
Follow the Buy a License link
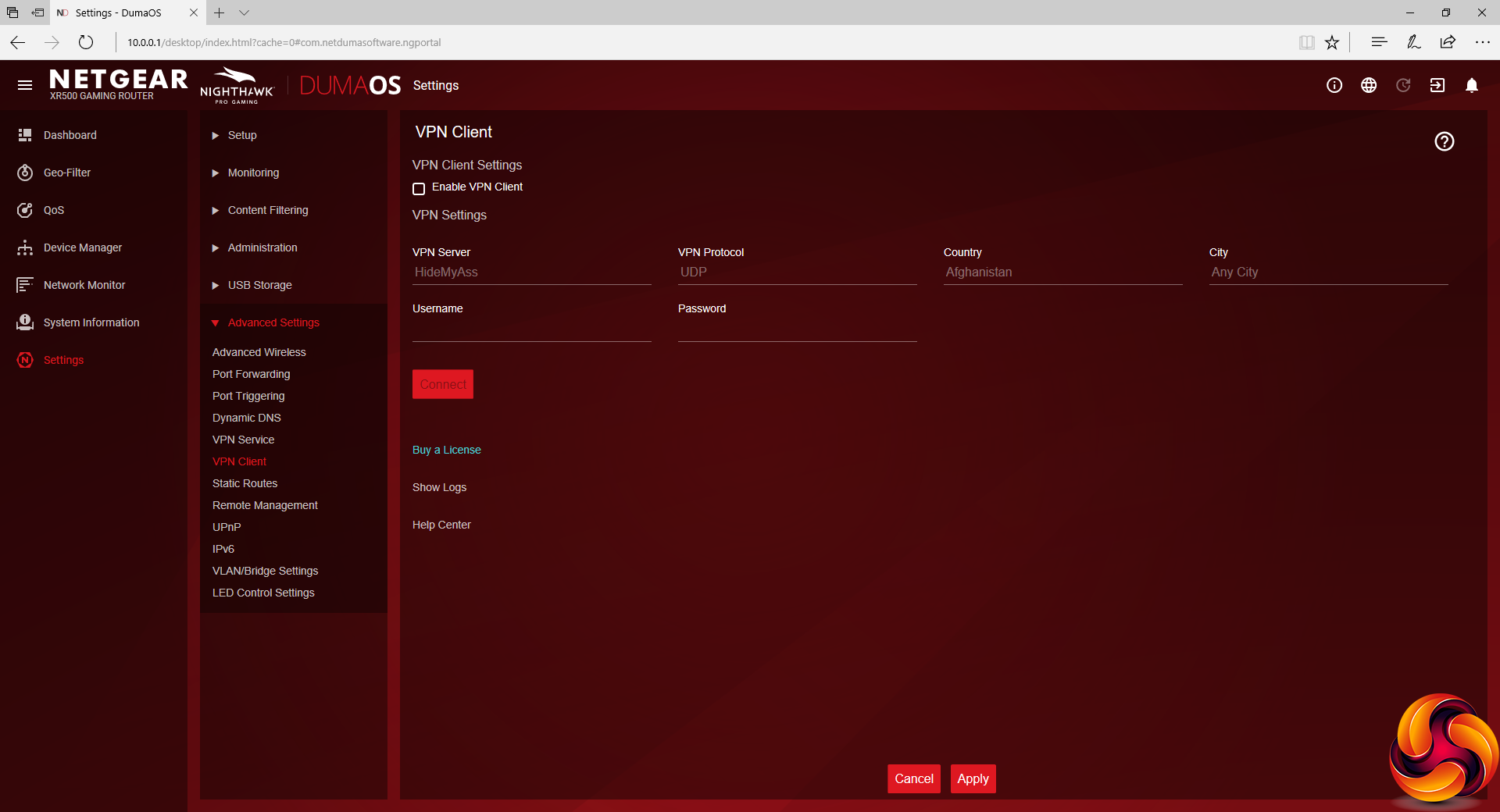[x=447, y=450]
